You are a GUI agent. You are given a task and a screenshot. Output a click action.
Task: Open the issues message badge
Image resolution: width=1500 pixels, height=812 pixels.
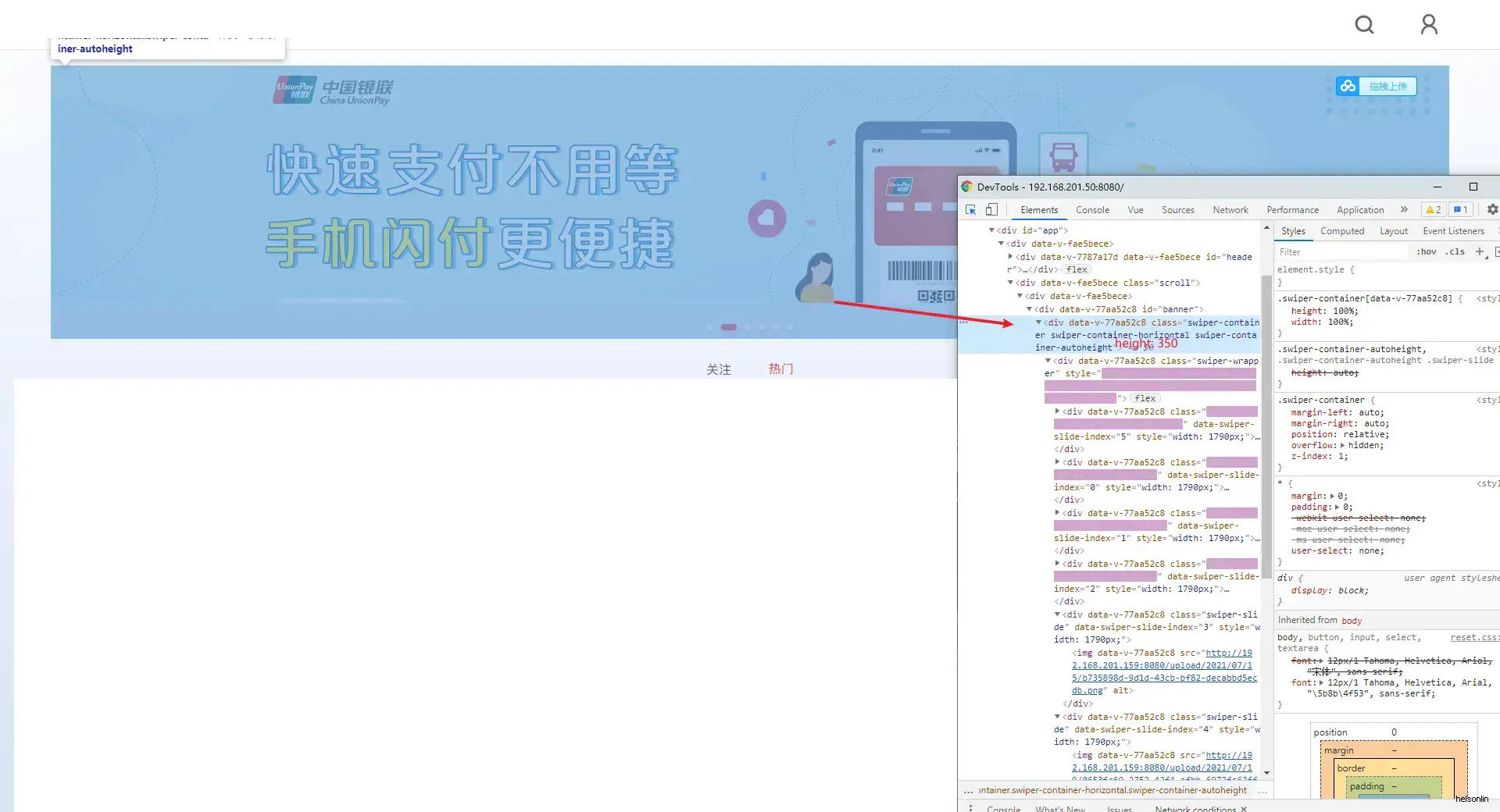pos(1460,209)
